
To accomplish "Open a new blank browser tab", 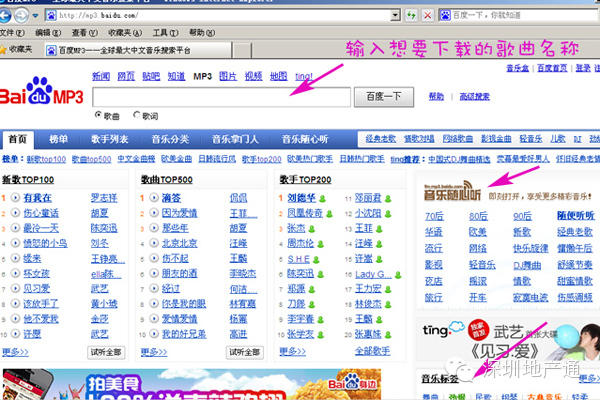I will [243, 50].
